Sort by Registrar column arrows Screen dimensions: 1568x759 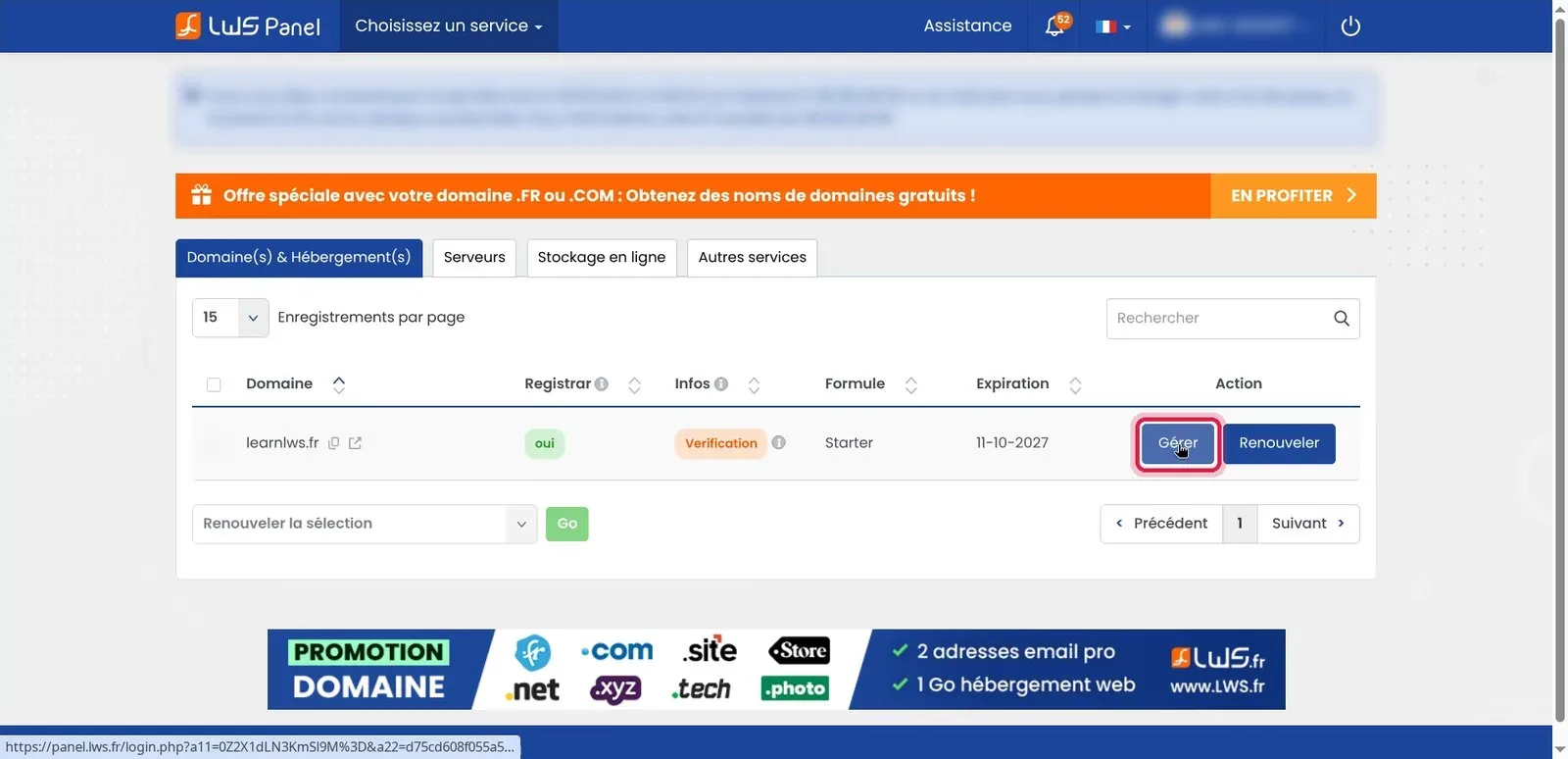[x=634, y=384]
